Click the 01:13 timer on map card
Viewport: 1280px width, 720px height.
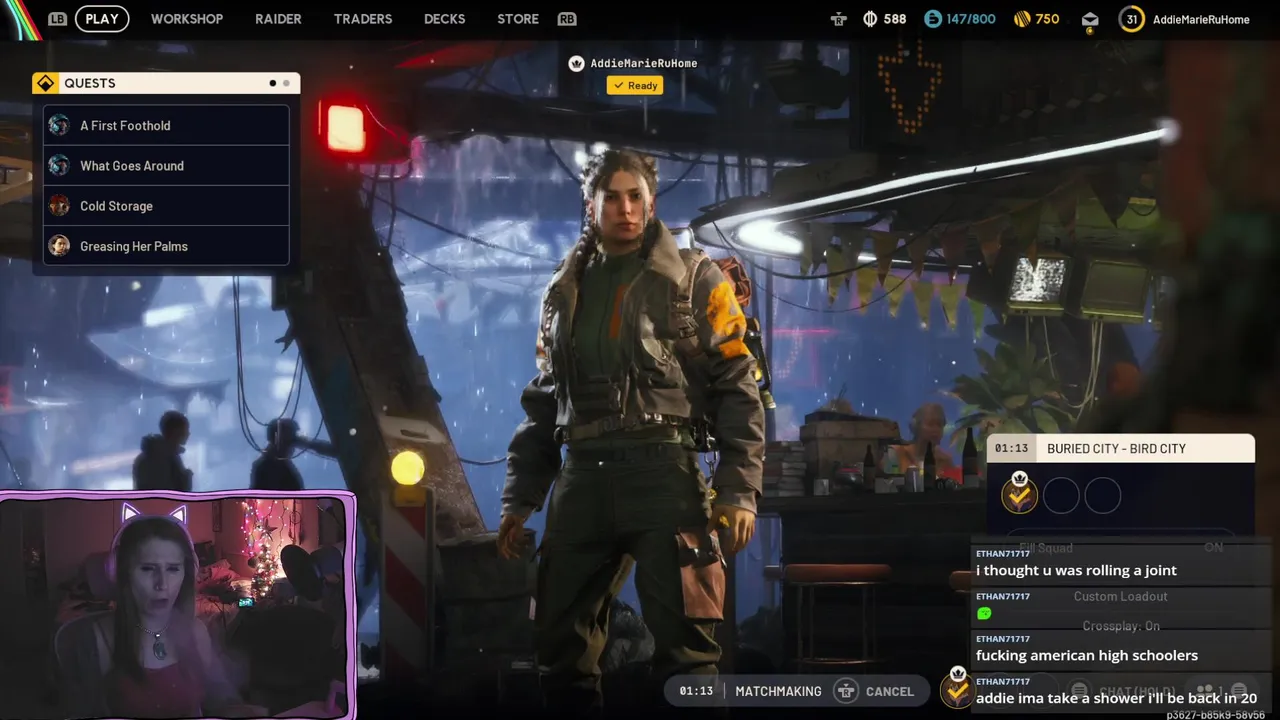click(1011, 448)
